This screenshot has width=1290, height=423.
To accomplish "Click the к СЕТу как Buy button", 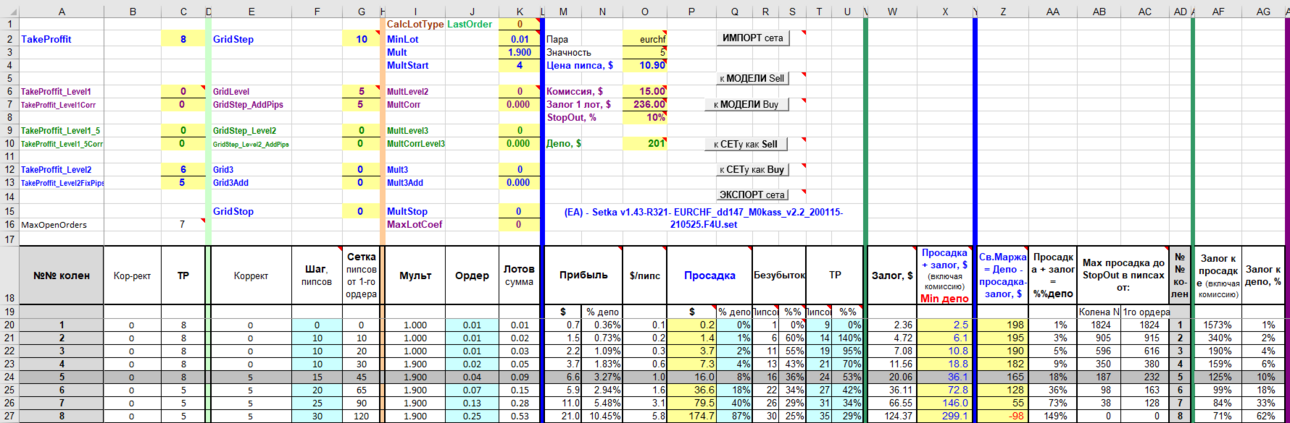I will point(752,170).
